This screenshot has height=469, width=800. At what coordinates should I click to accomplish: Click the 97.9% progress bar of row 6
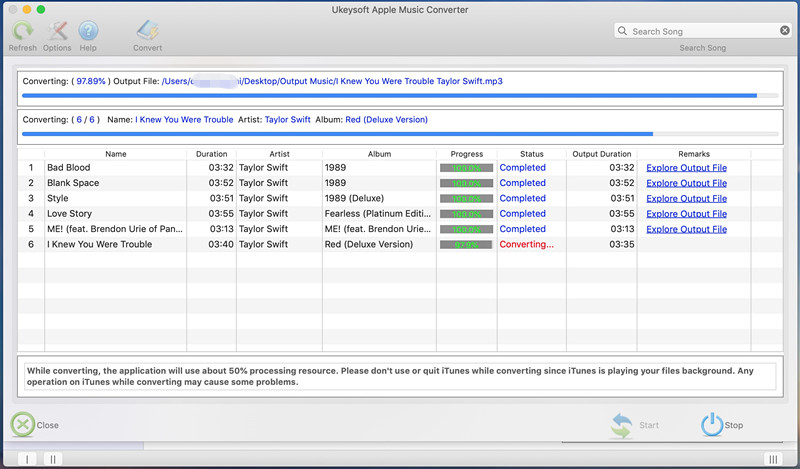[x=466, y=245]
